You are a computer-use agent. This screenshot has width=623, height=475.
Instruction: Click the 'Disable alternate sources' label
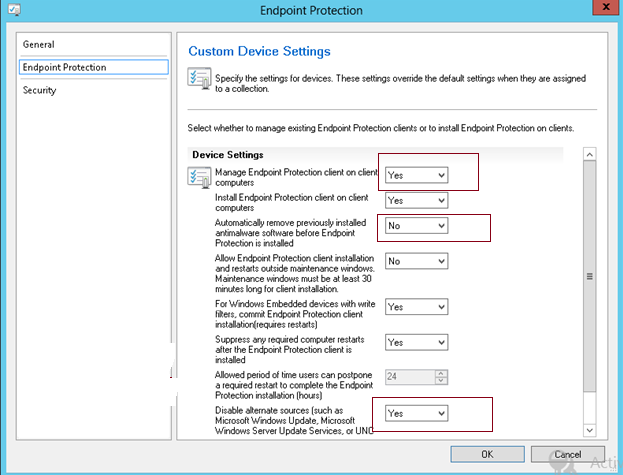pyautogui.click(x=294, y=420)
